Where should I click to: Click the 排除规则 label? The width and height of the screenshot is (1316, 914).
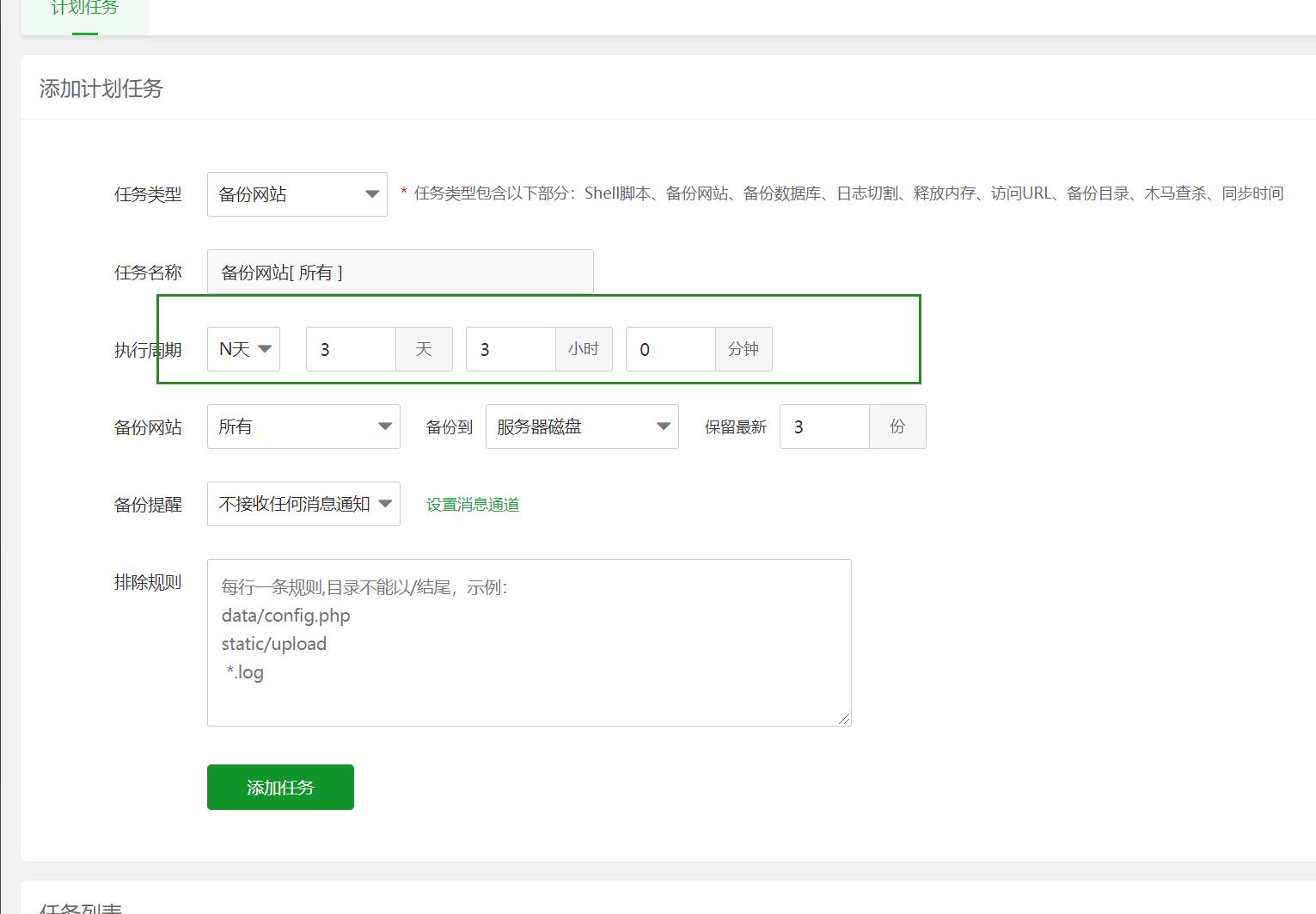click(148, 582)
